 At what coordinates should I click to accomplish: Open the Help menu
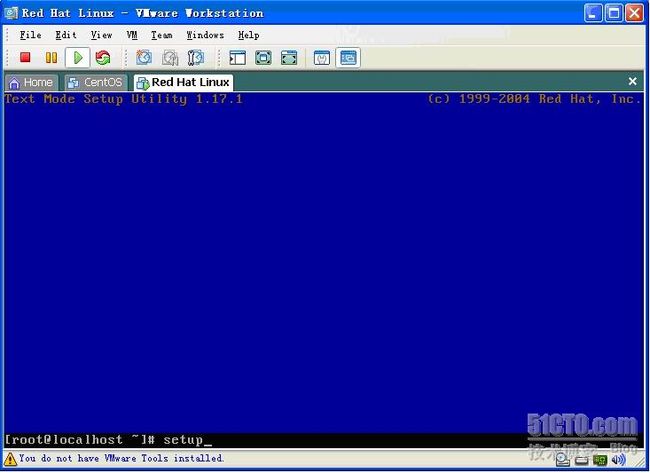pos(249,35)
